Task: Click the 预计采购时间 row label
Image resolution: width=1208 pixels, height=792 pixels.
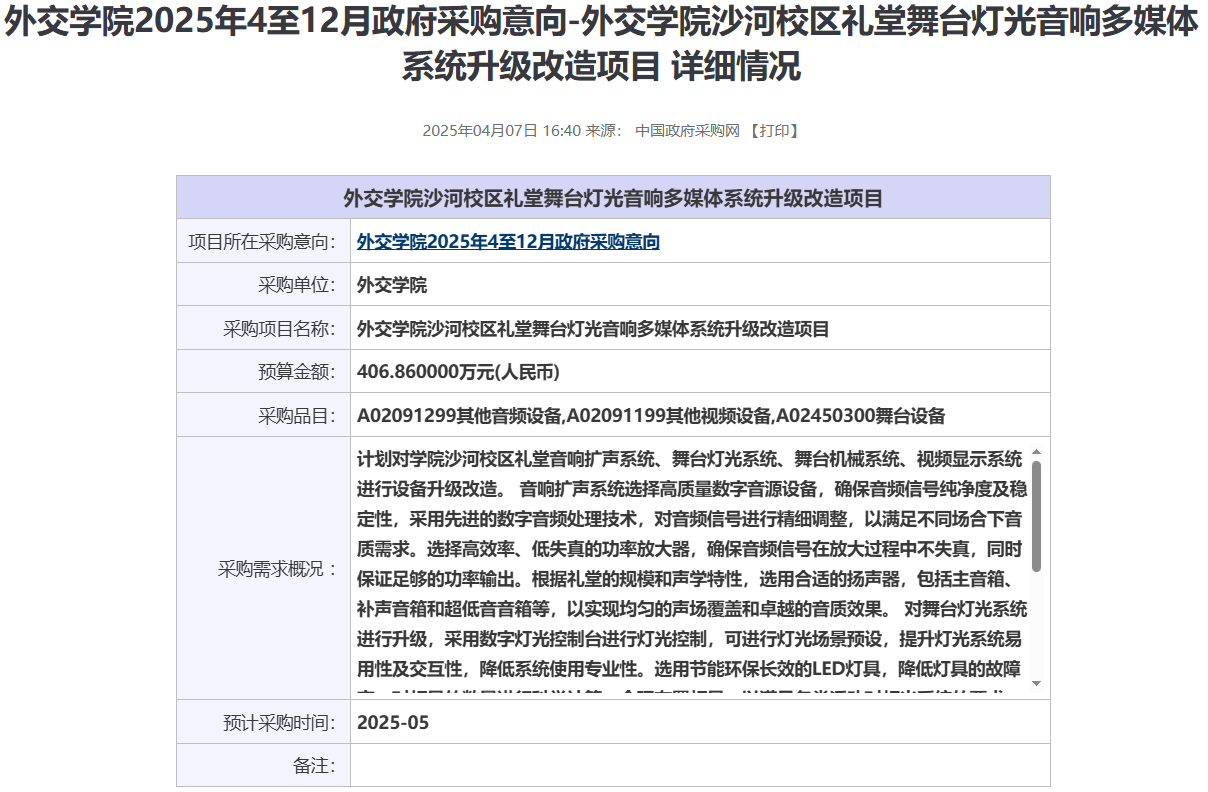Action: pyautogui.click(x=280, y=722)
